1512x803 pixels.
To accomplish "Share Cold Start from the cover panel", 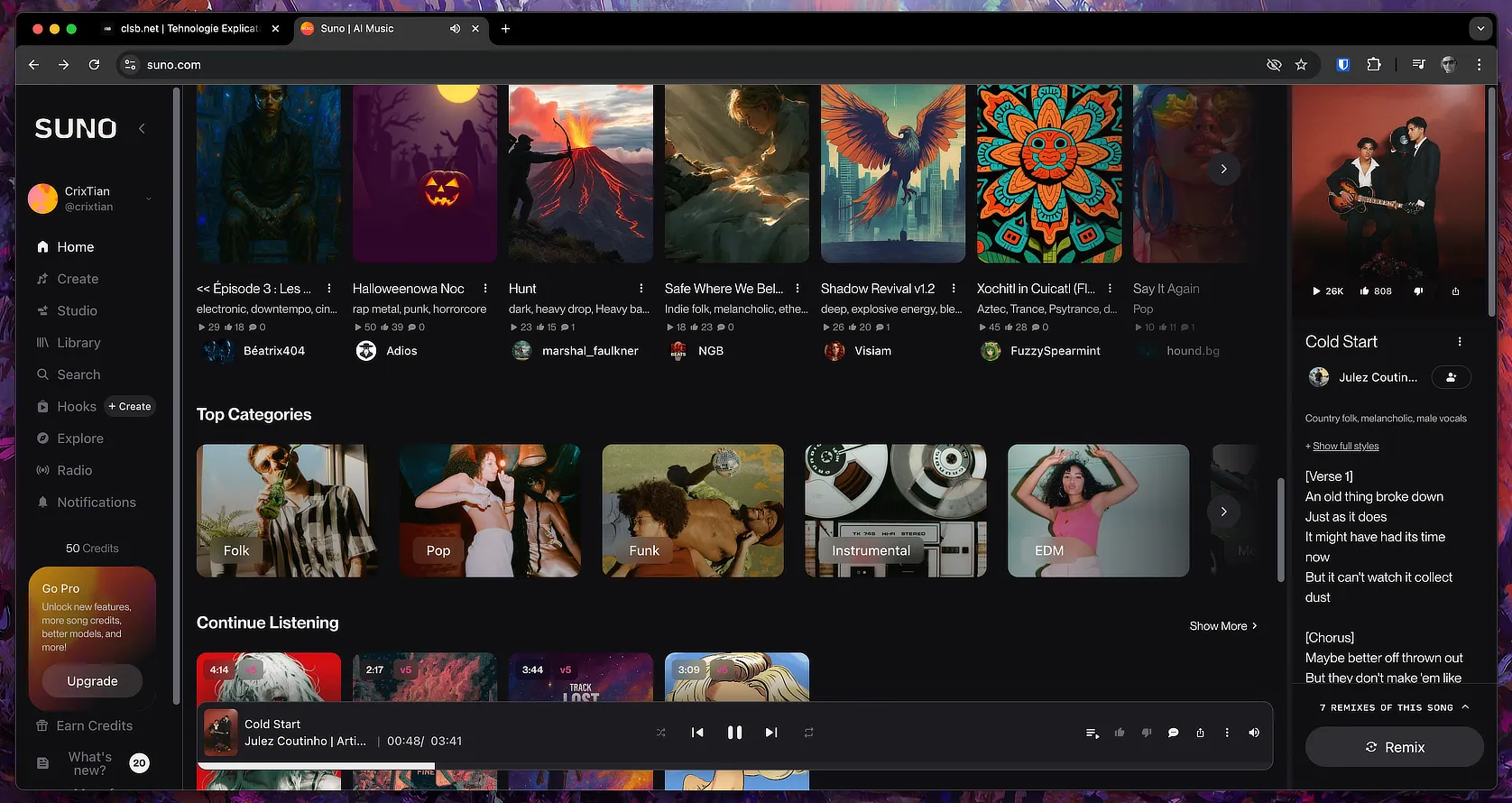I will tap(1455, 291).
